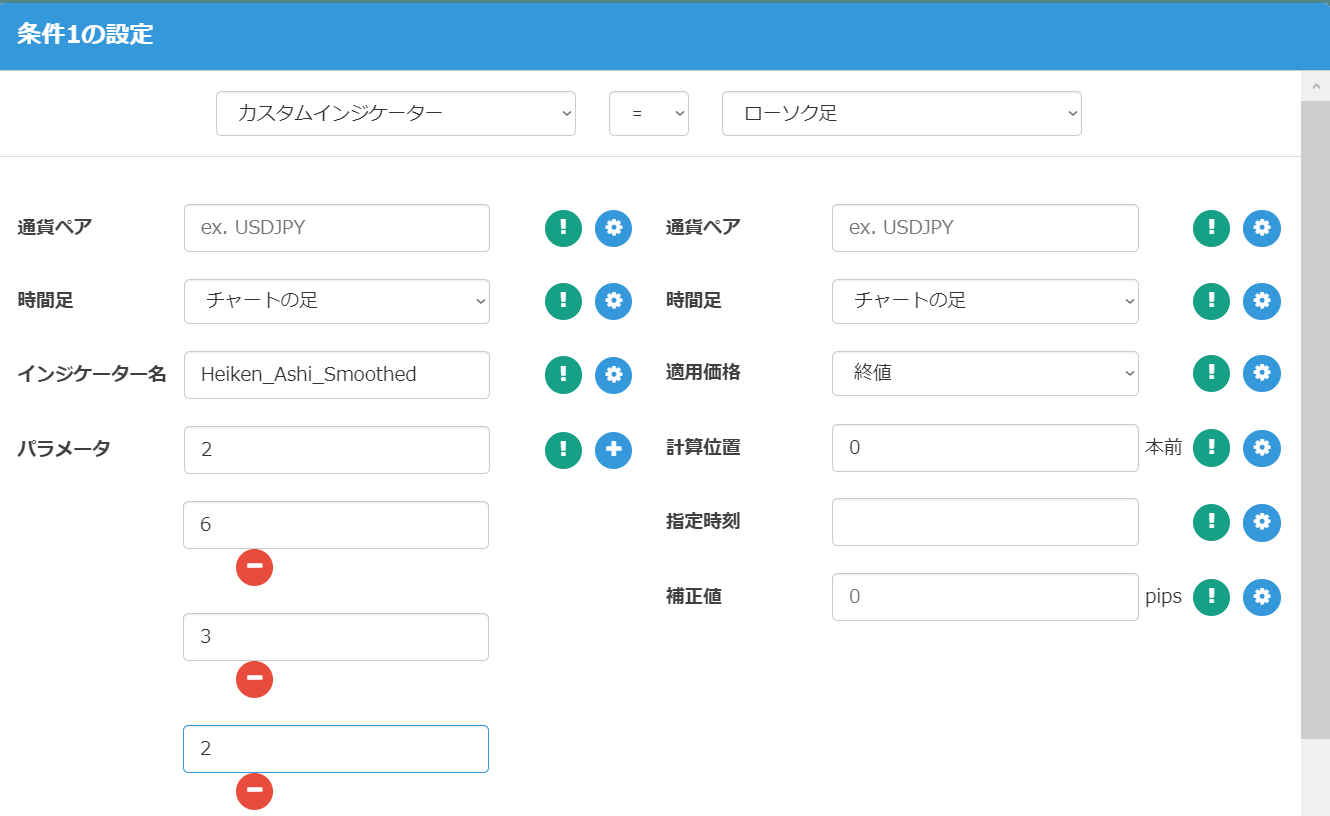Open the right 時間足 チャートの足 dropdown
Viewport: 1330px width, 816px height.
tap(985, 301)
